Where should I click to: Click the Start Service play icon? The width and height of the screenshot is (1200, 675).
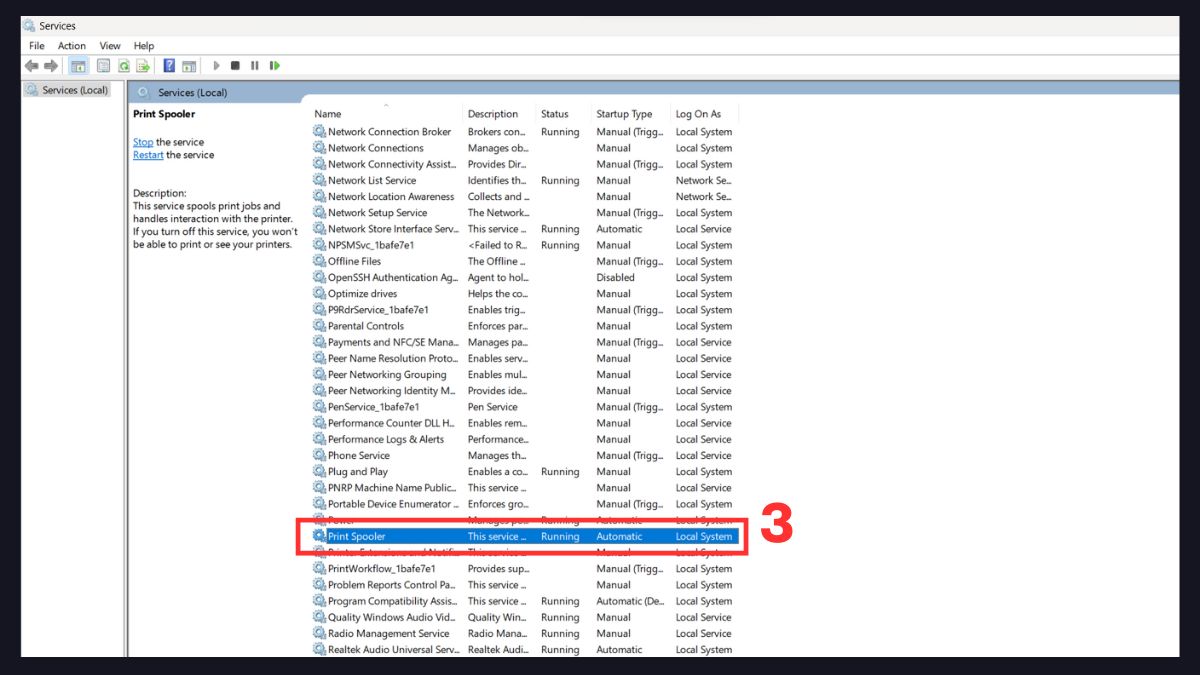click(216, 66)
